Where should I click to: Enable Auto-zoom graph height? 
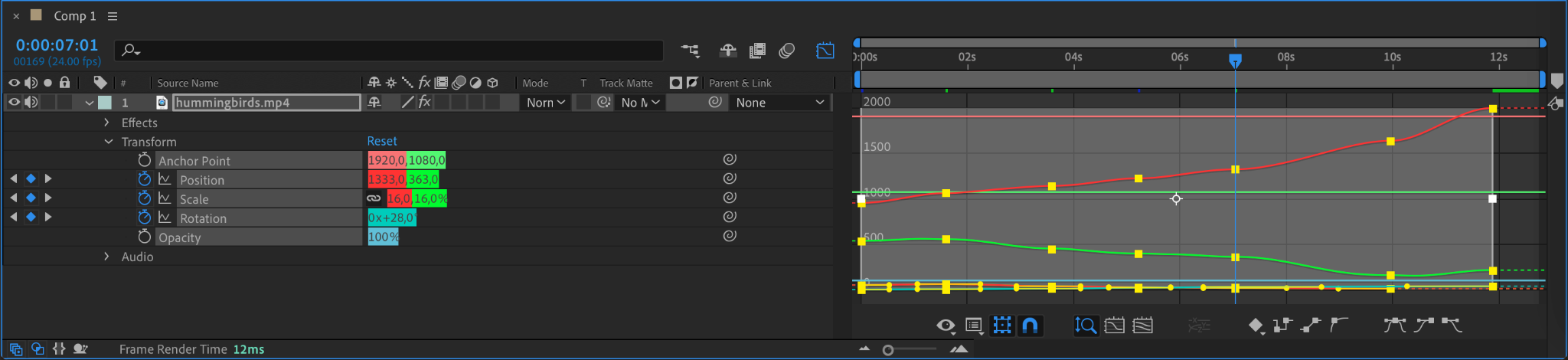(x=1085, y=326)
